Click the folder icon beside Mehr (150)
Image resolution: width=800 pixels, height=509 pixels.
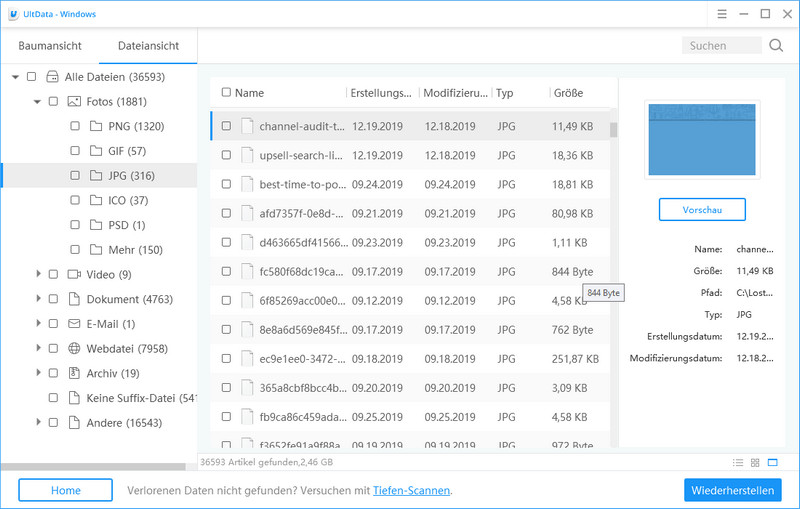point(96,249)
